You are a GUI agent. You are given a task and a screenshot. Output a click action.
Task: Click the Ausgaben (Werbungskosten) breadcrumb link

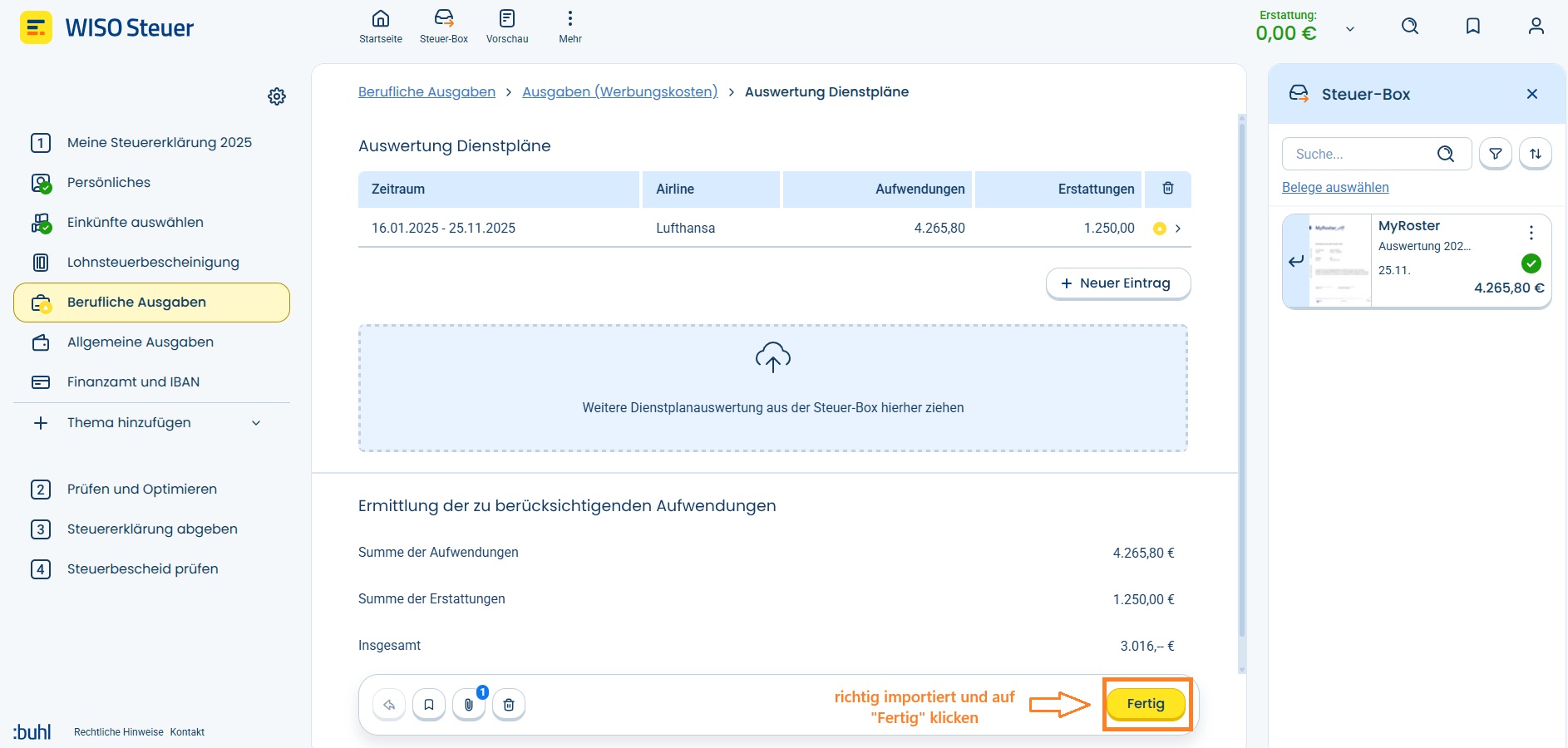point(619,91)
